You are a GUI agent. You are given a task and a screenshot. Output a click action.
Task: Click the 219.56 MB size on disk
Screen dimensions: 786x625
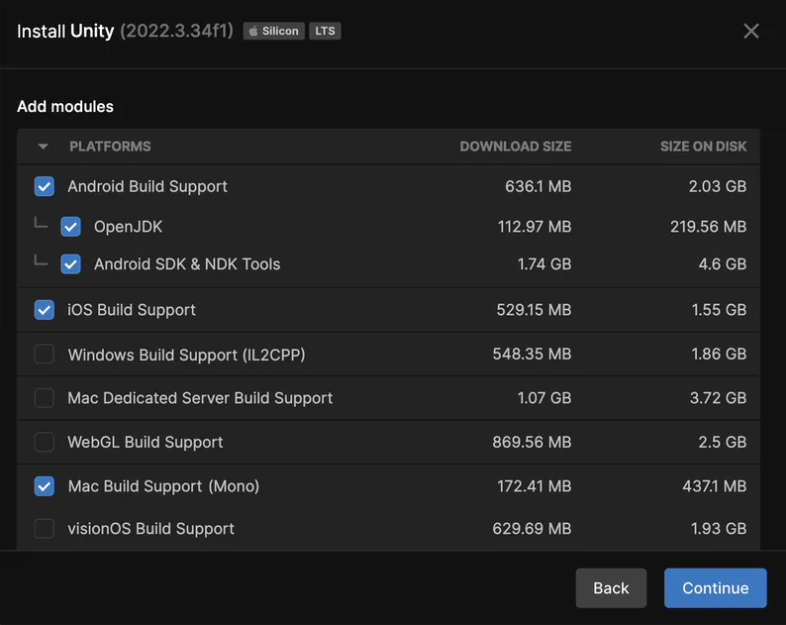tap(708, 227)
